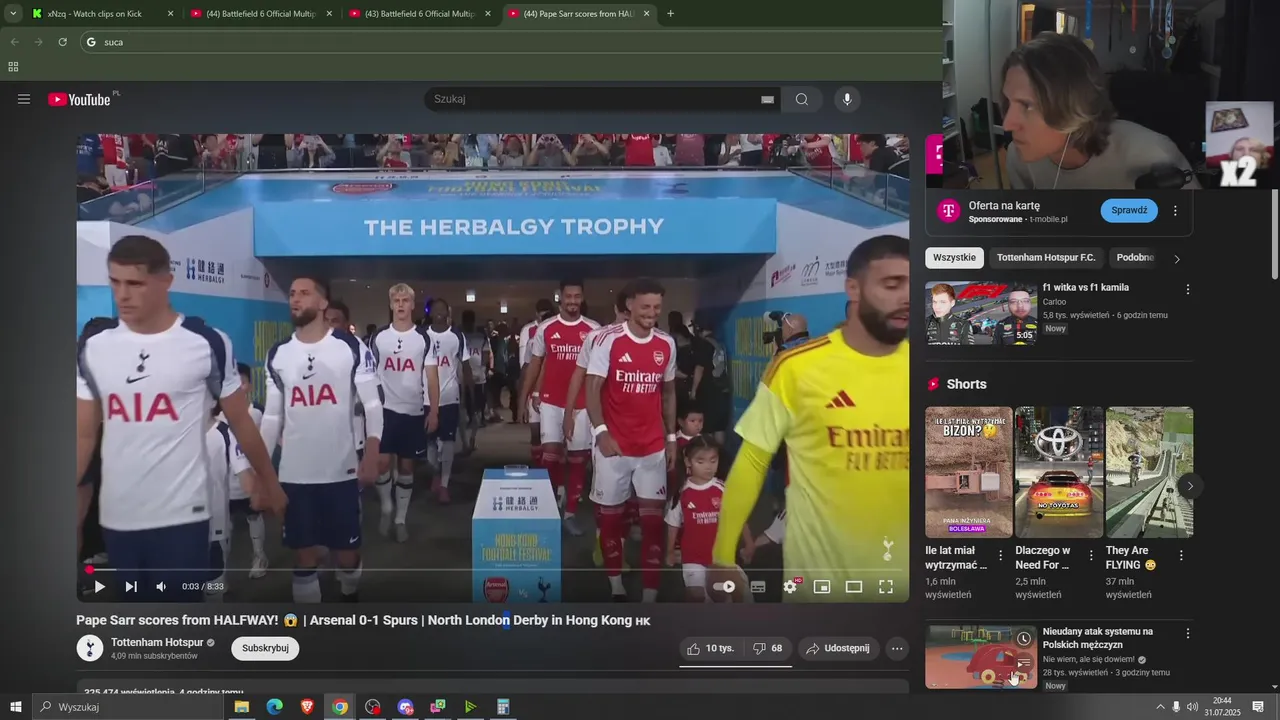The height and width of the screenshot is (720, 1280).
Task: Go back to previous page
Action: click(14, 42)
